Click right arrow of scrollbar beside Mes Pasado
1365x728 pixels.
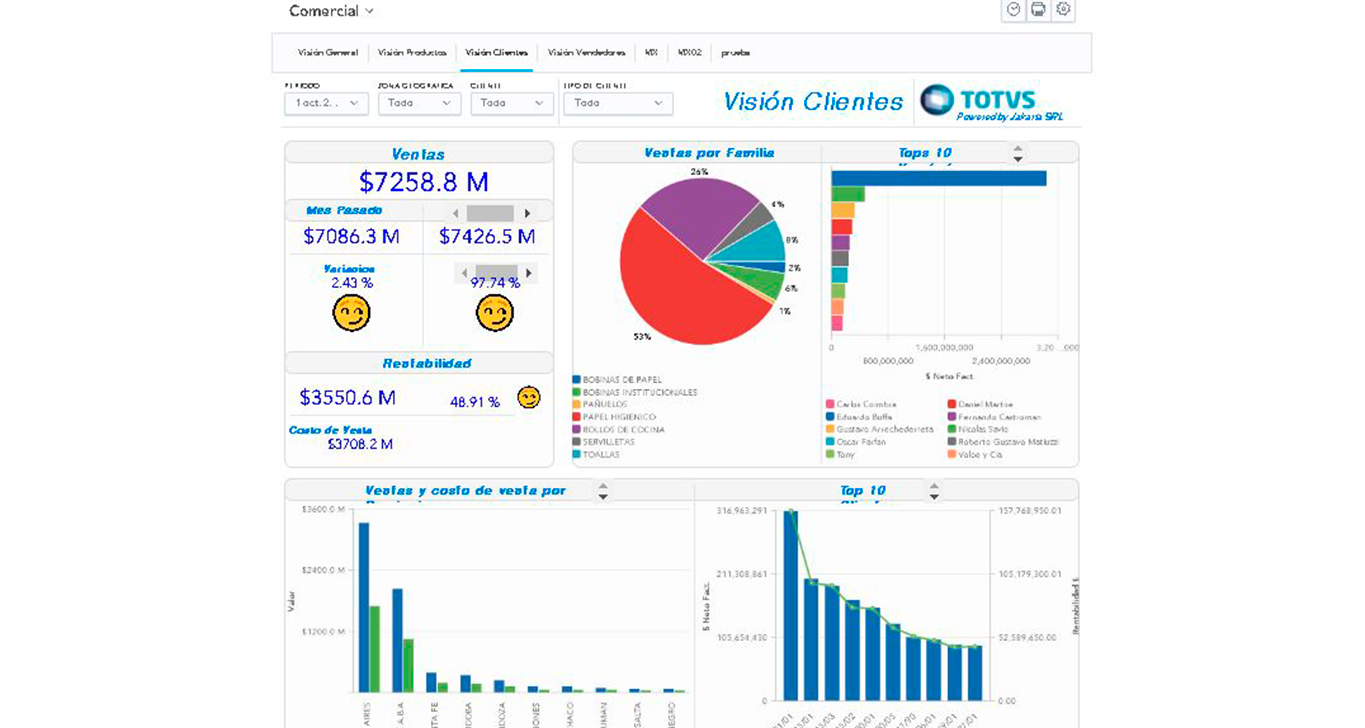pos(528,213)
